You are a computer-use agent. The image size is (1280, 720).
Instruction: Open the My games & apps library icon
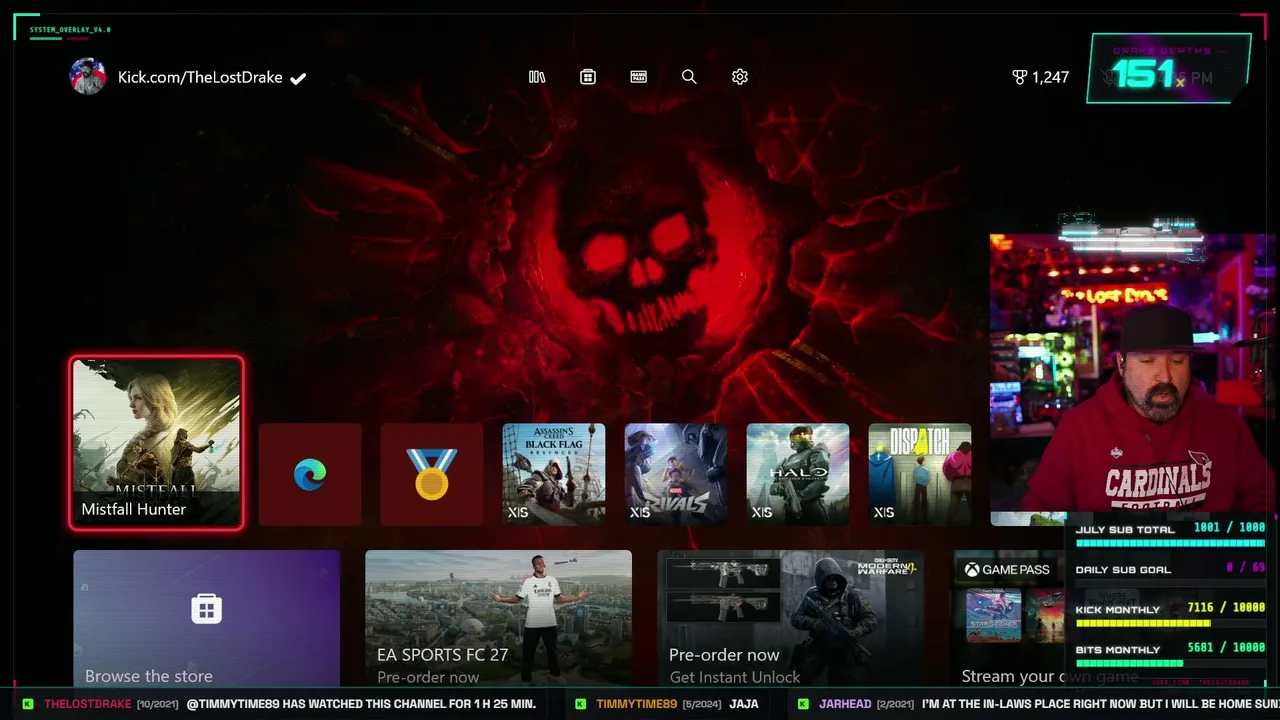537,77
